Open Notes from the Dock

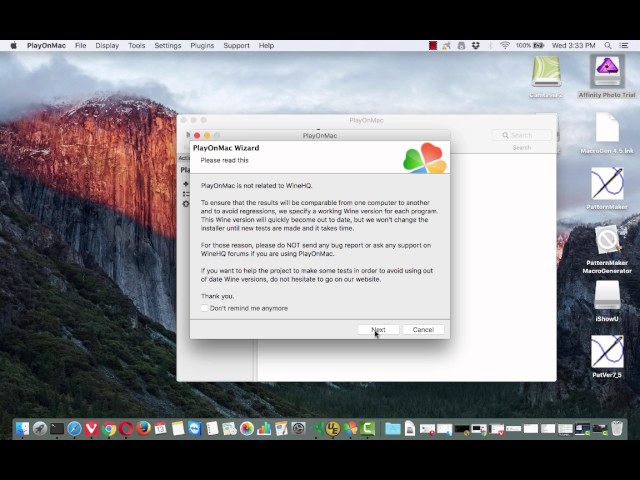coord(178,429)
